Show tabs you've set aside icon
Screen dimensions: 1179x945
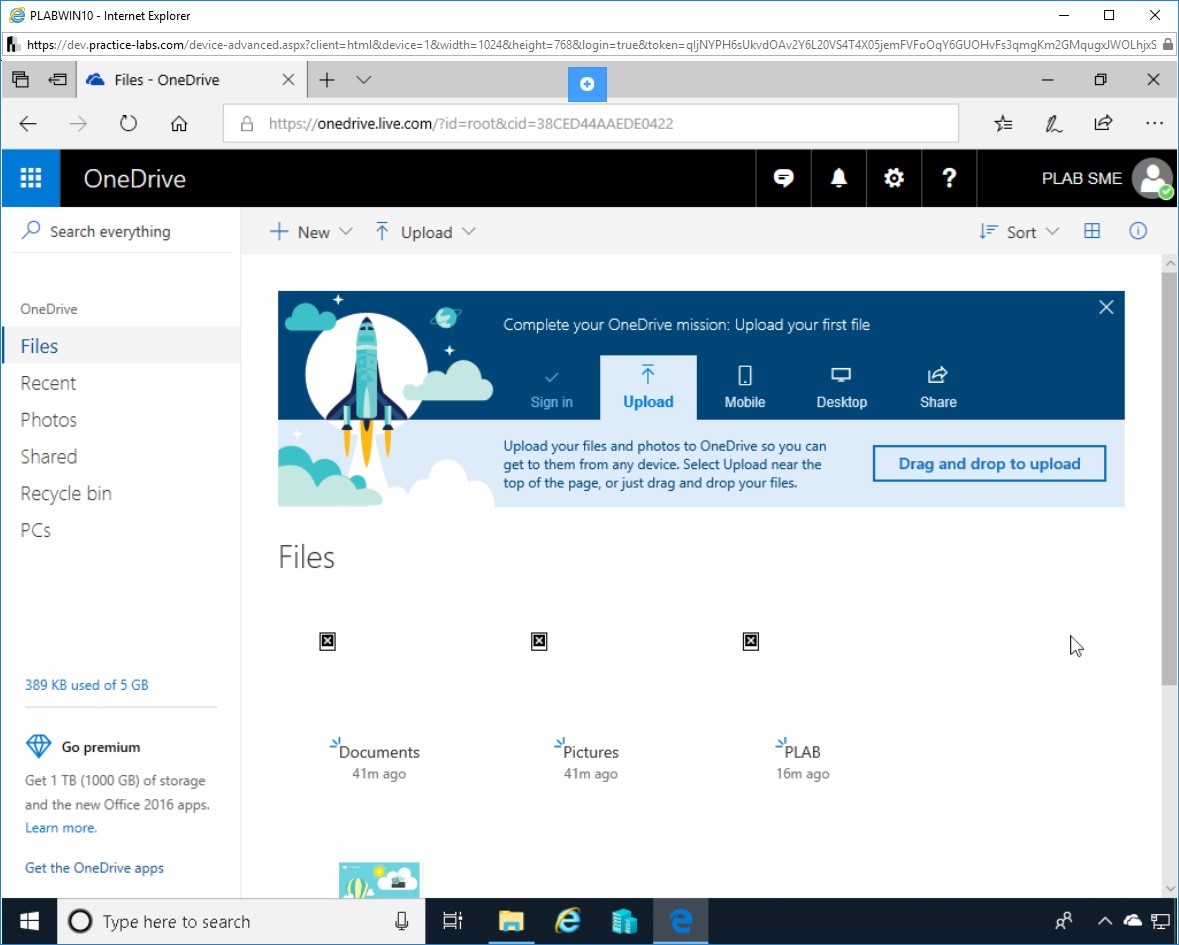point(20,79)
